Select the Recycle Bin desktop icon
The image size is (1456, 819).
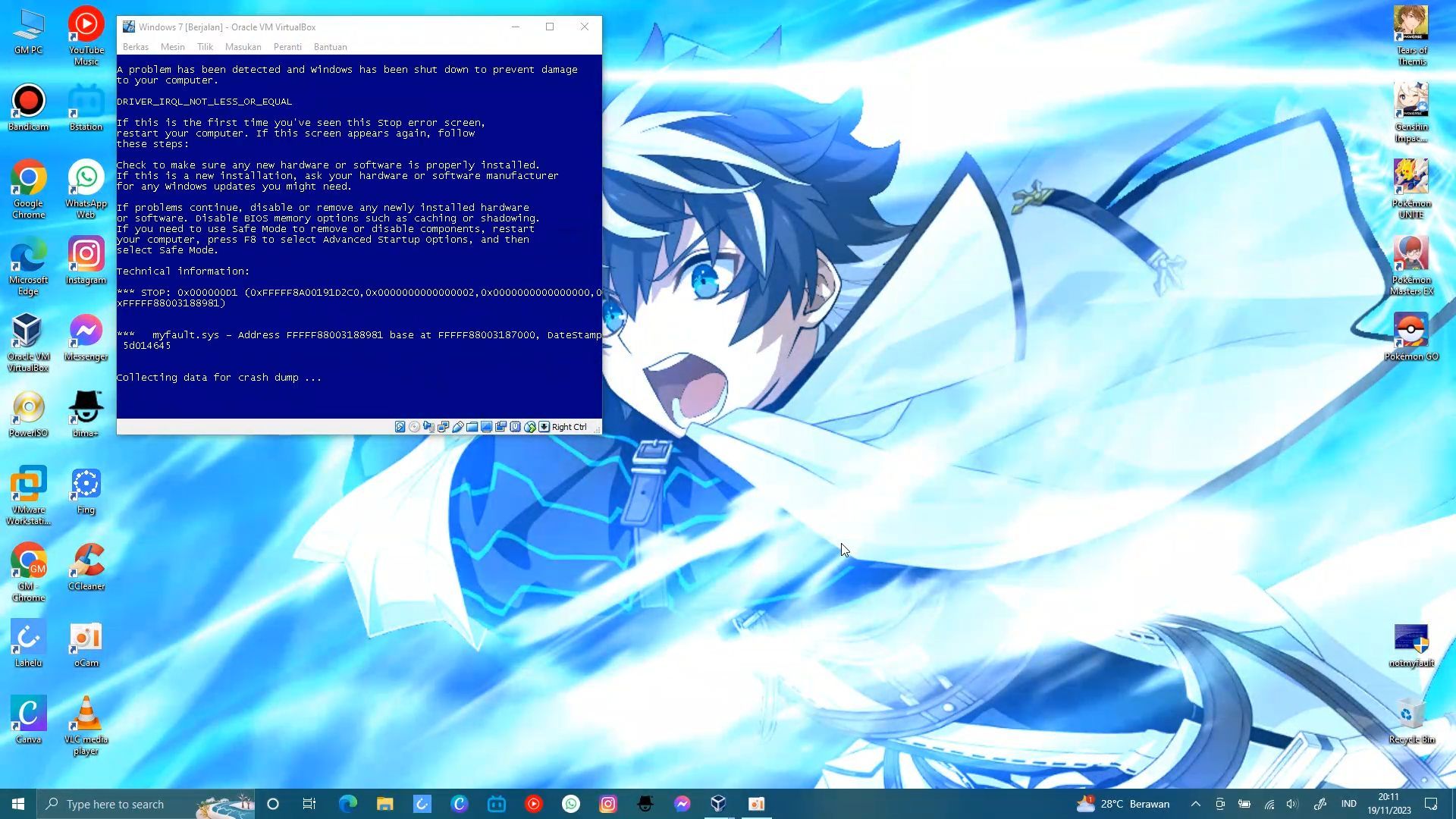(x=1411, y=722)
